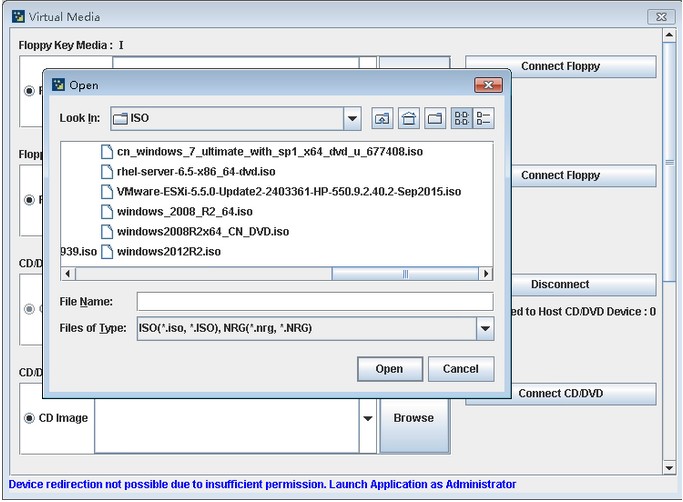Expand CD Image path dropdown in Virtual Media

coord(368,418)
